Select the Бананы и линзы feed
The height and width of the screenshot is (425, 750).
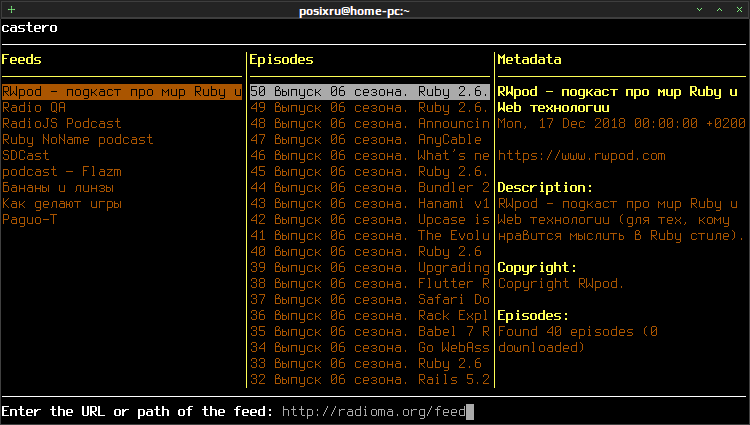pyautogui.click(x=58, y=187)
